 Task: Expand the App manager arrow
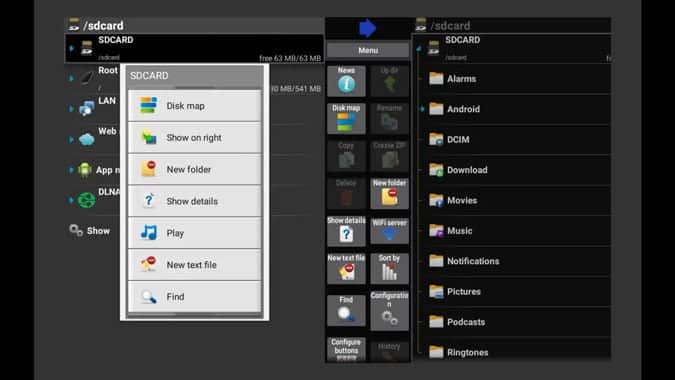pyautogui.click(x=71, y=170)
